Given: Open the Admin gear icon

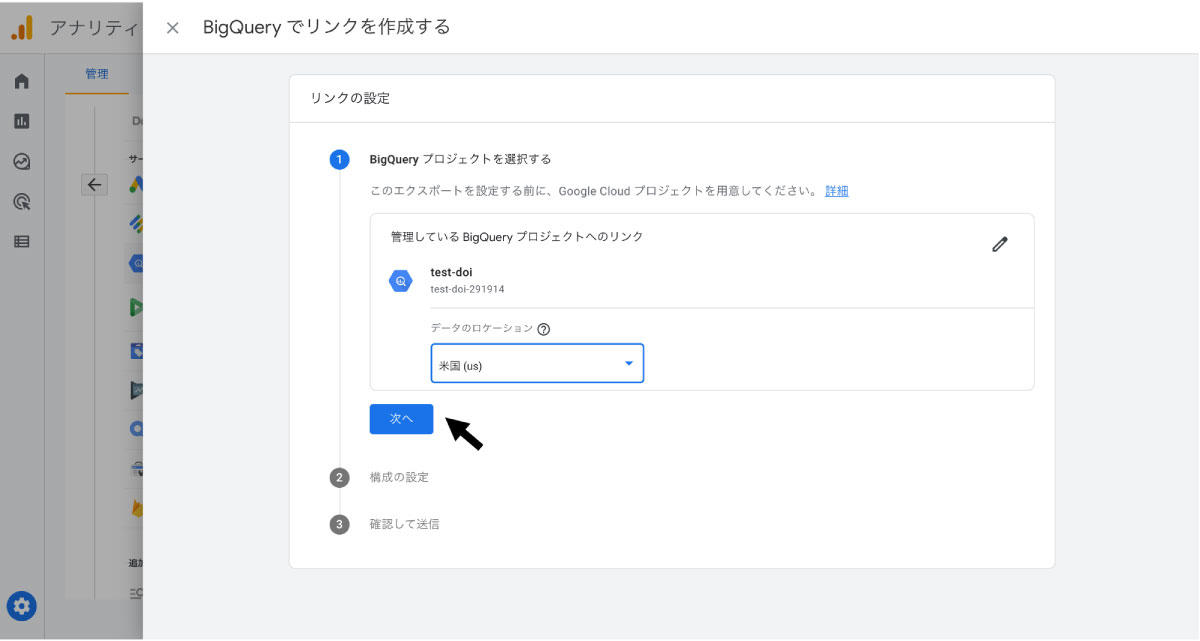Looking at the screenshot, I should tap(22, 605).
